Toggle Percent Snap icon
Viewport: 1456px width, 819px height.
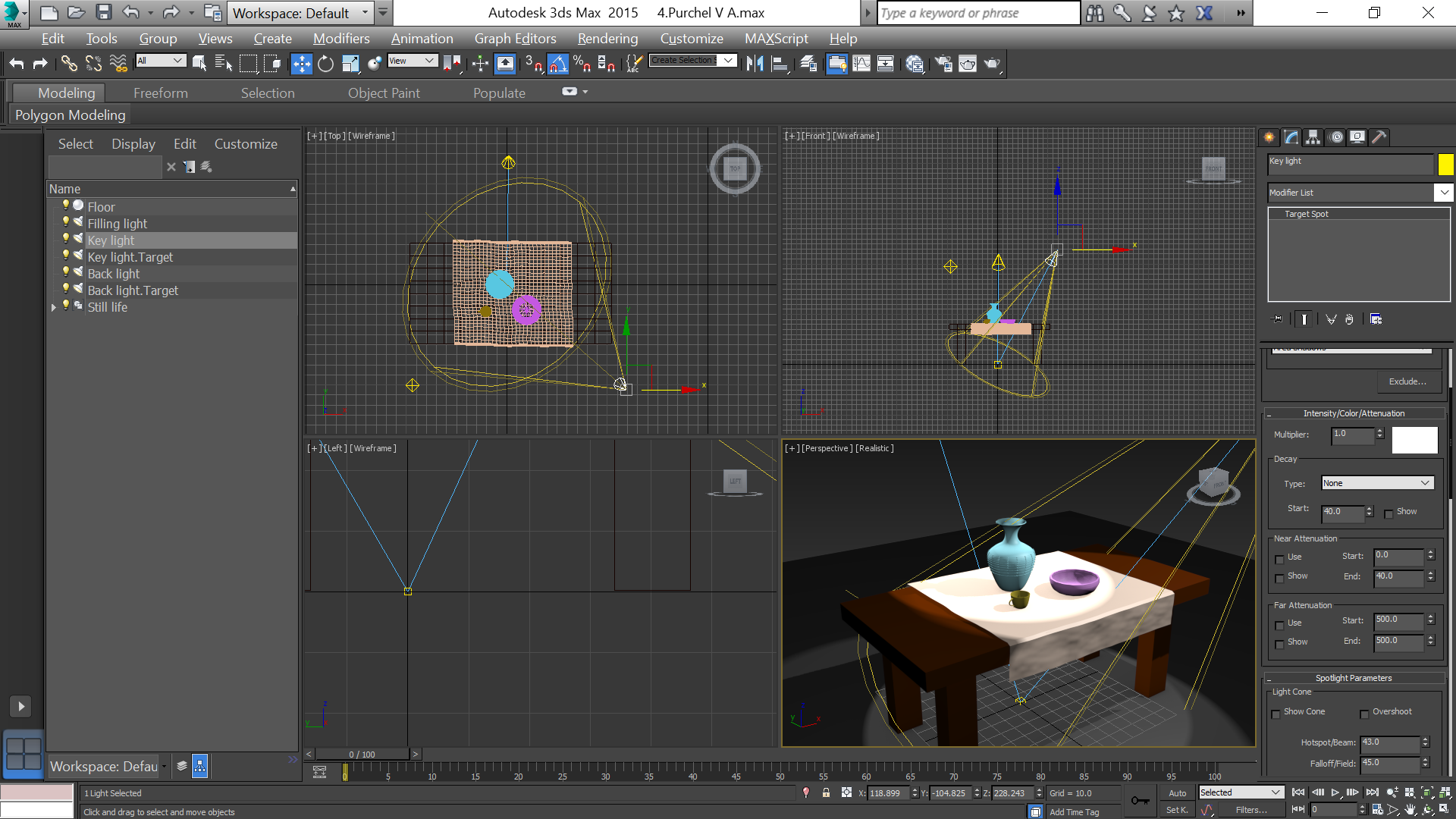(582, 64)
